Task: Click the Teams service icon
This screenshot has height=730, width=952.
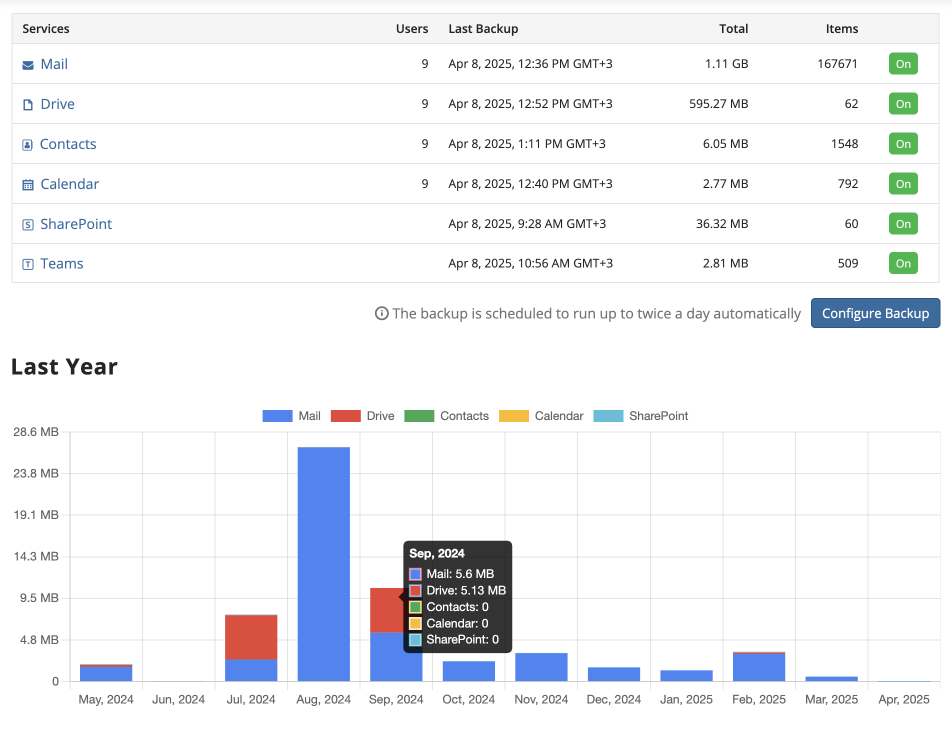Action: tap(27, 263)
